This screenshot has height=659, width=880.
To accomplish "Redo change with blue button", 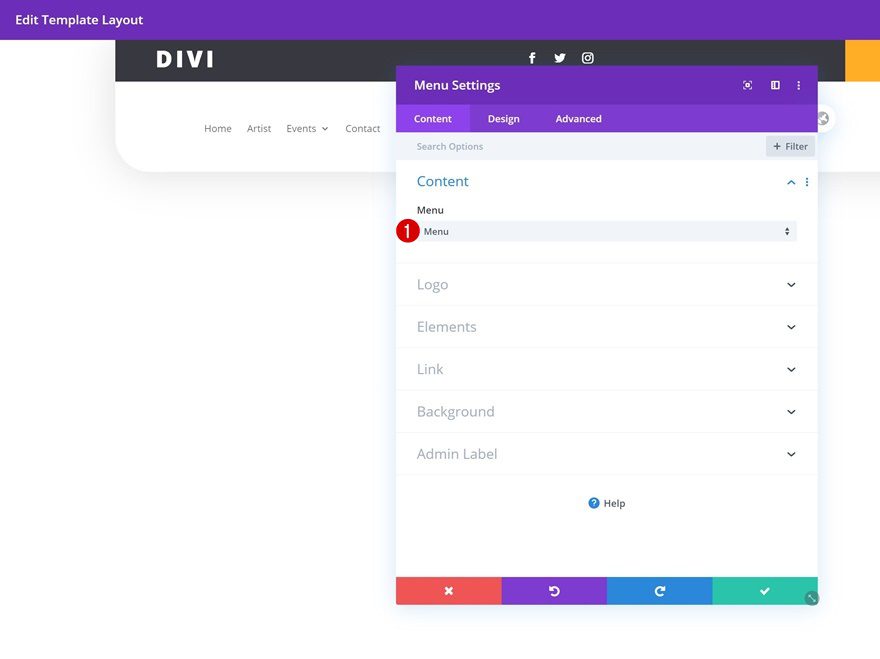I will pos(659,591).
